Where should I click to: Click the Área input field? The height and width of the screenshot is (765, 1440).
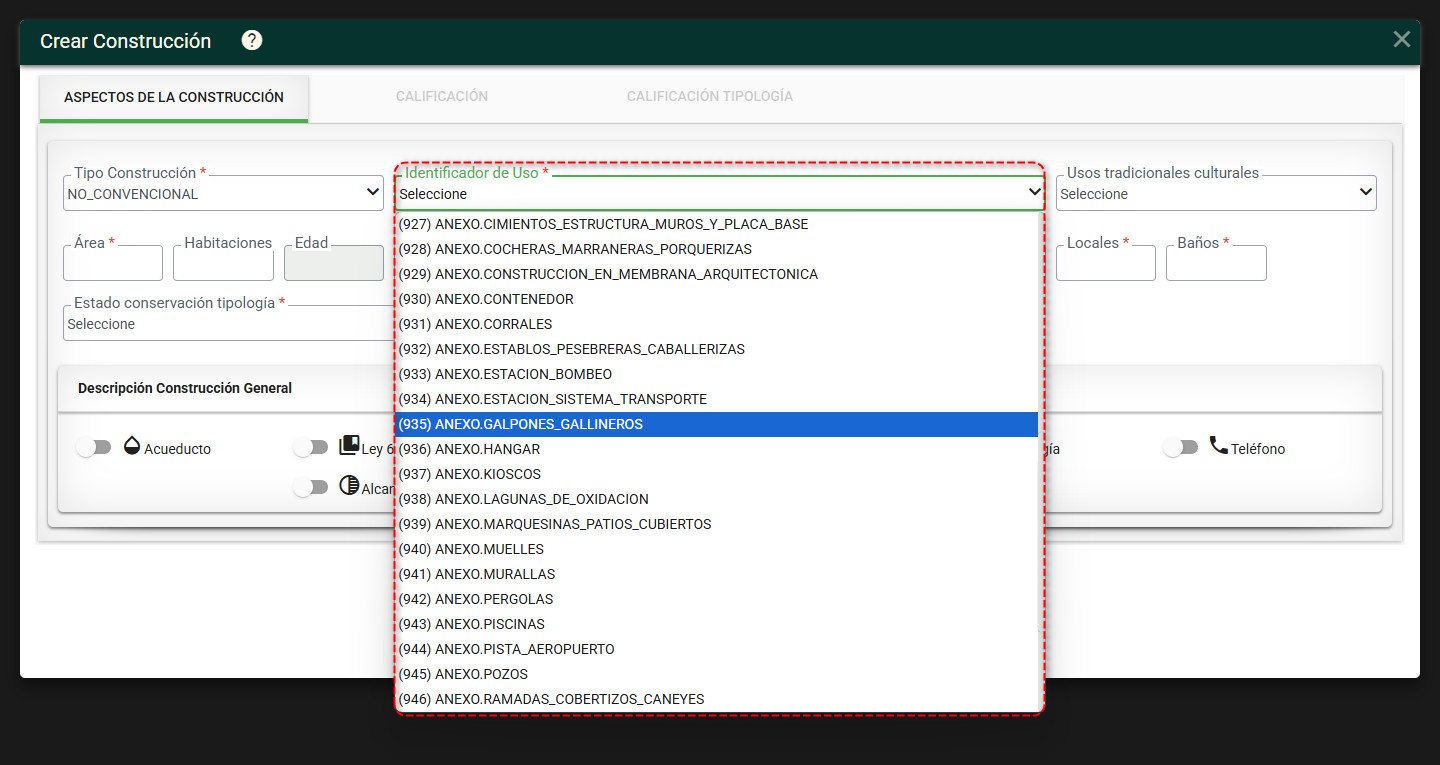pos(113,263)
